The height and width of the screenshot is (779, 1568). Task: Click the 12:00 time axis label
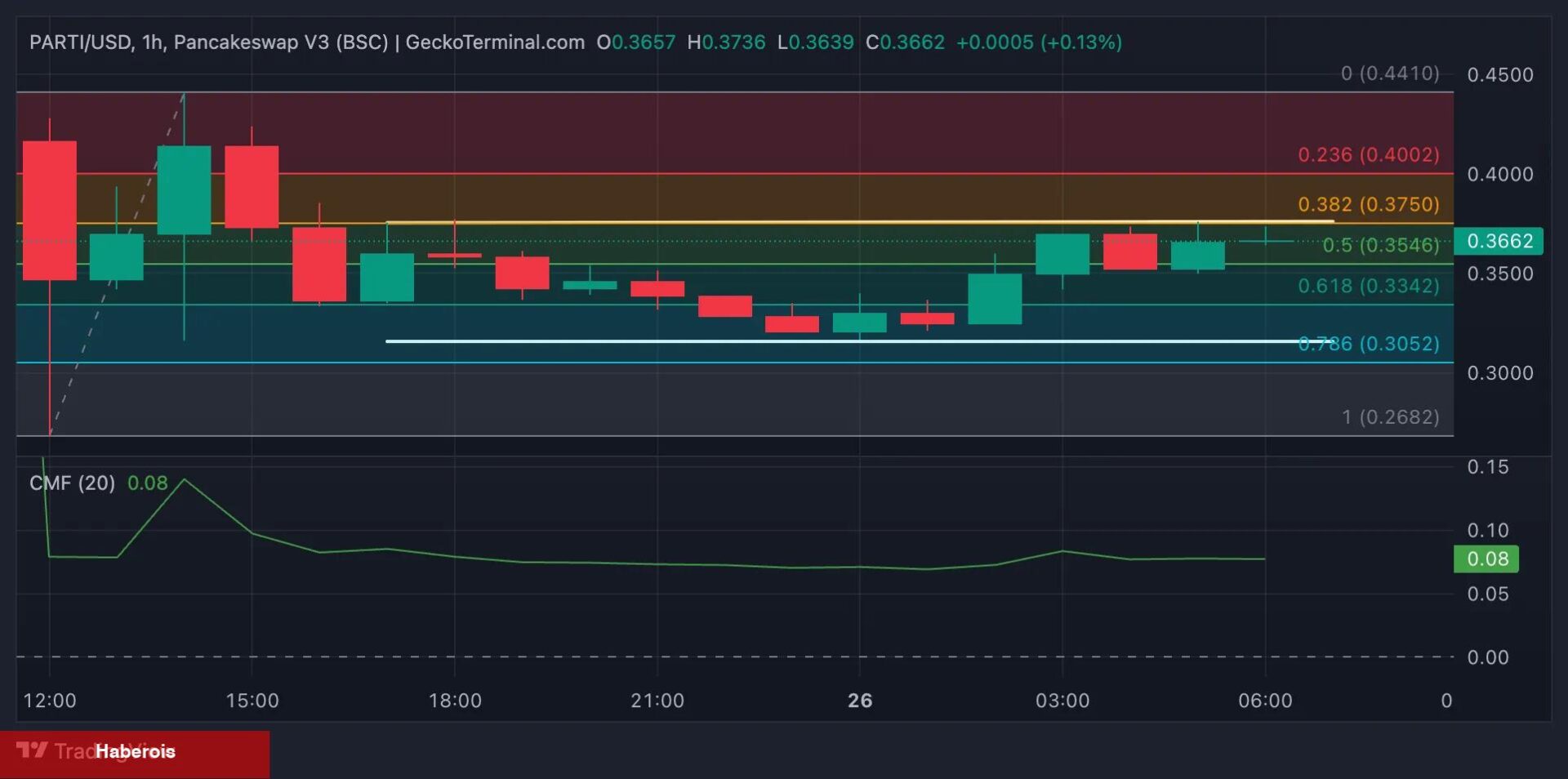(50, 701)
